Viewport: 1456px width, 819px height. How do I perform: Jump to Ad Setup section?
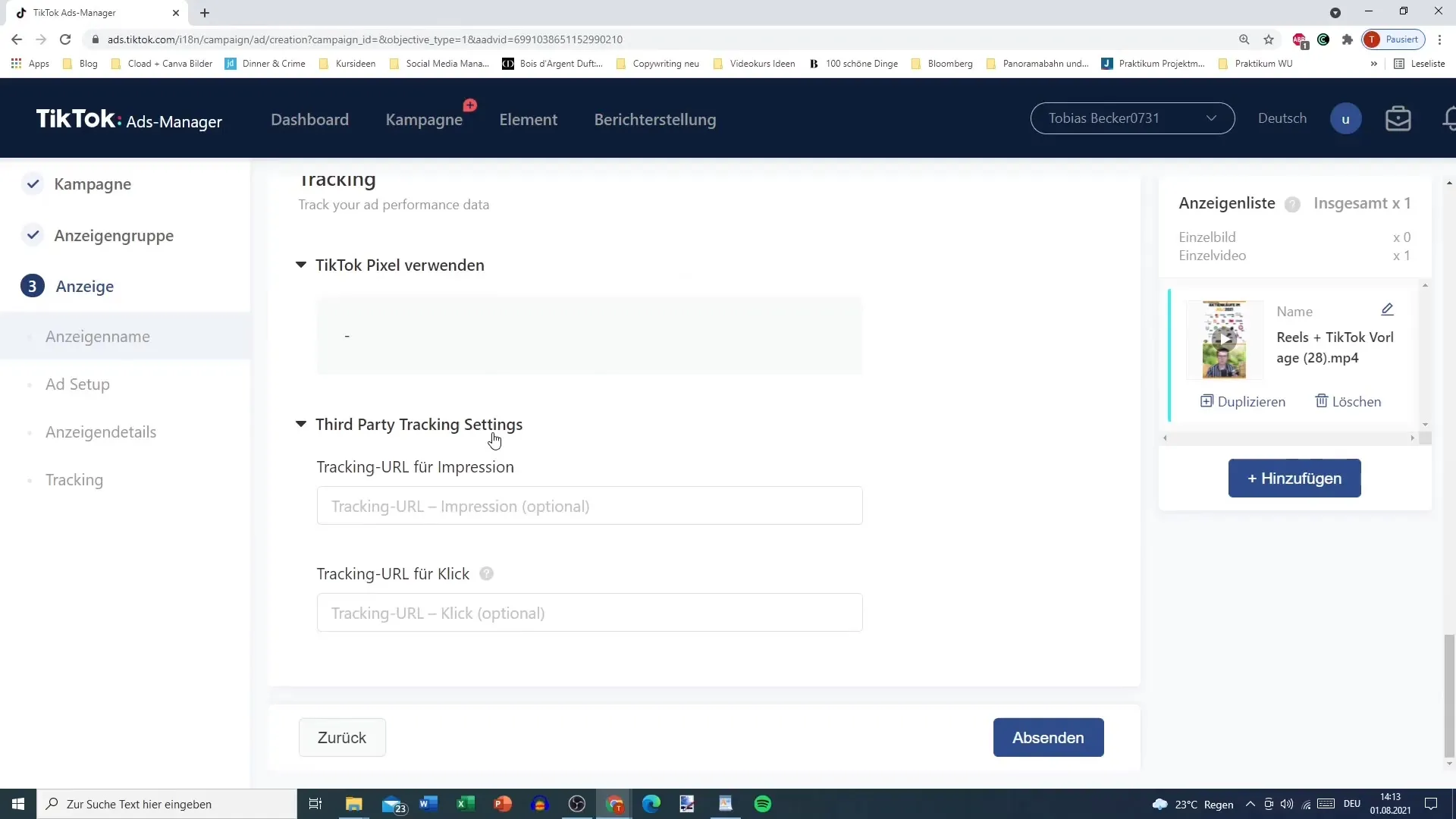77,384
